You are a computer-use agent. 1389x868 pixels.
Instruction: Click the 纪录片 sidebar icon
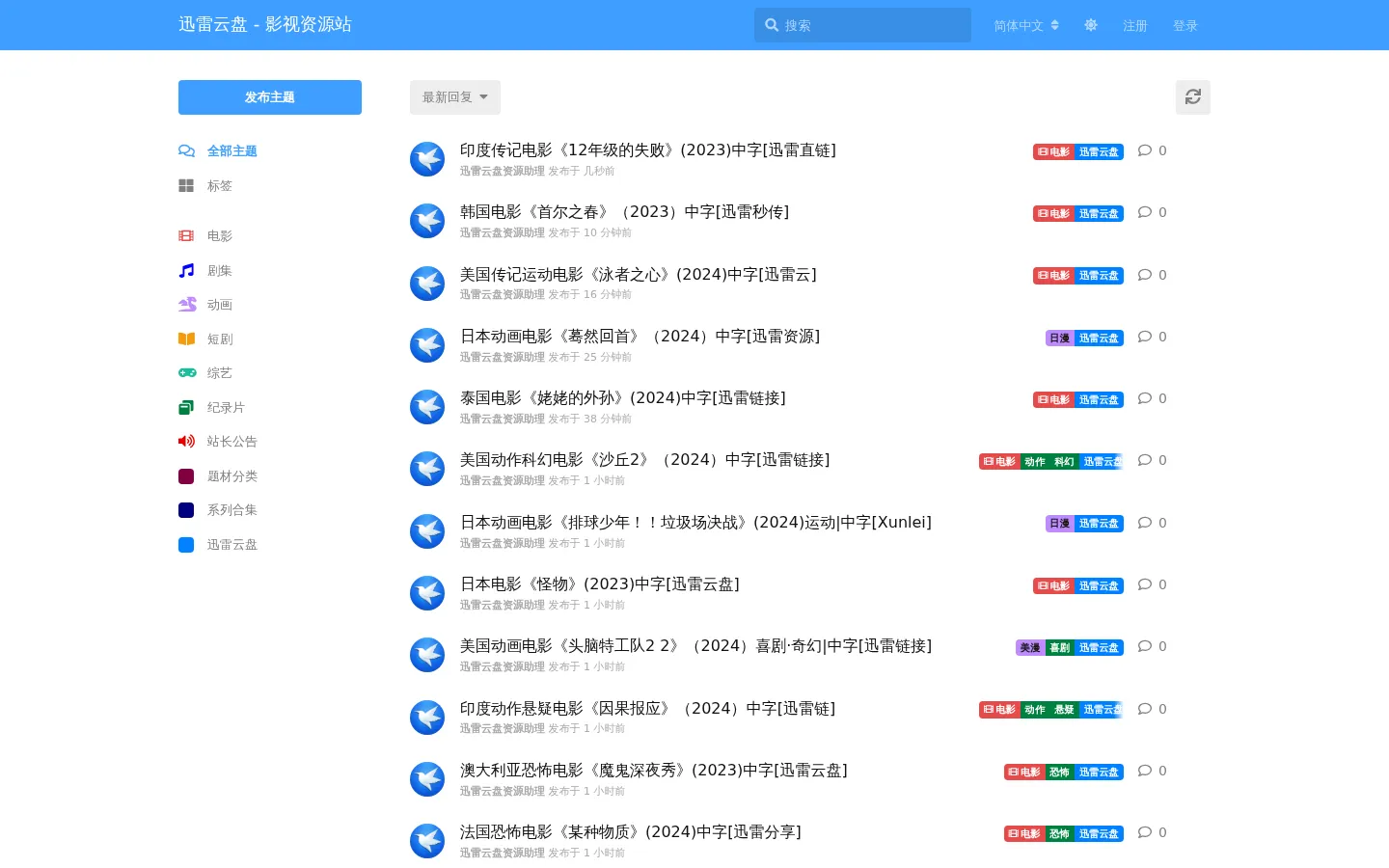click(x=186, y=408)
